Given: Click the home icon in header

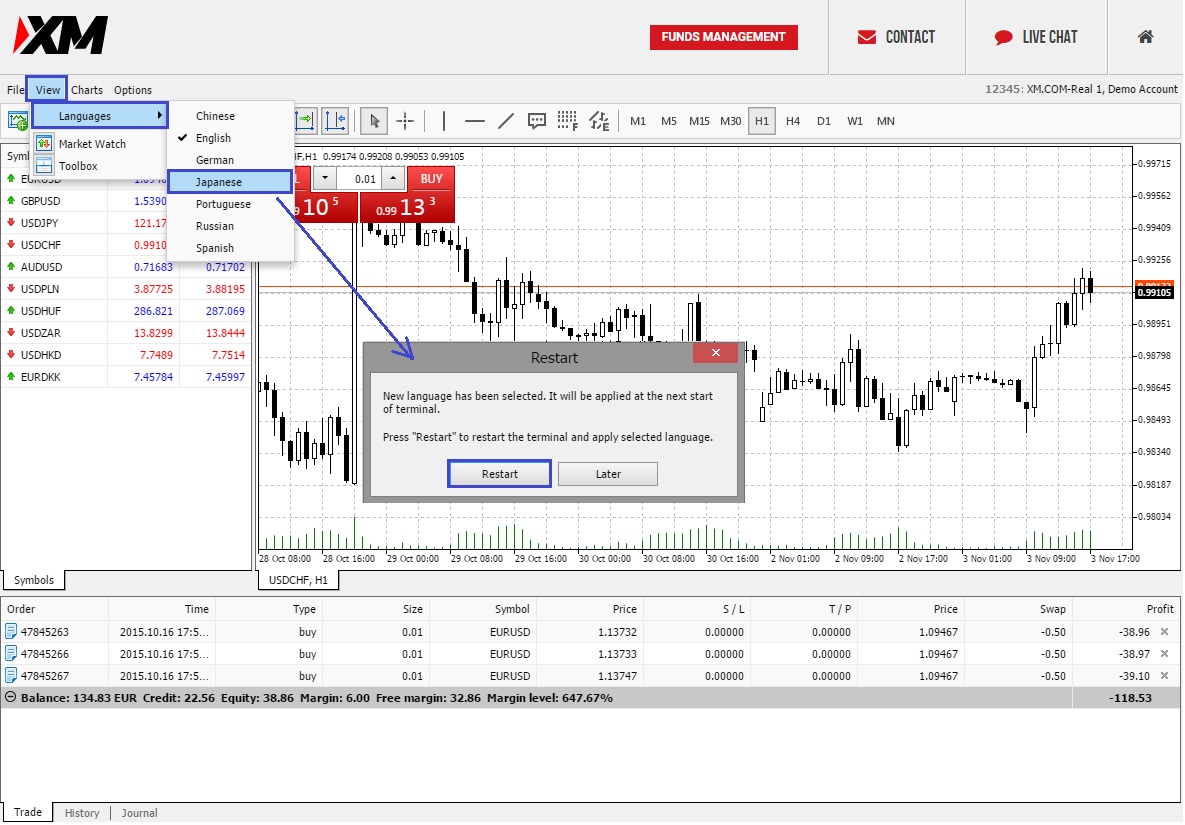Looking at the screenshot, I should [x=1146, y=37].
